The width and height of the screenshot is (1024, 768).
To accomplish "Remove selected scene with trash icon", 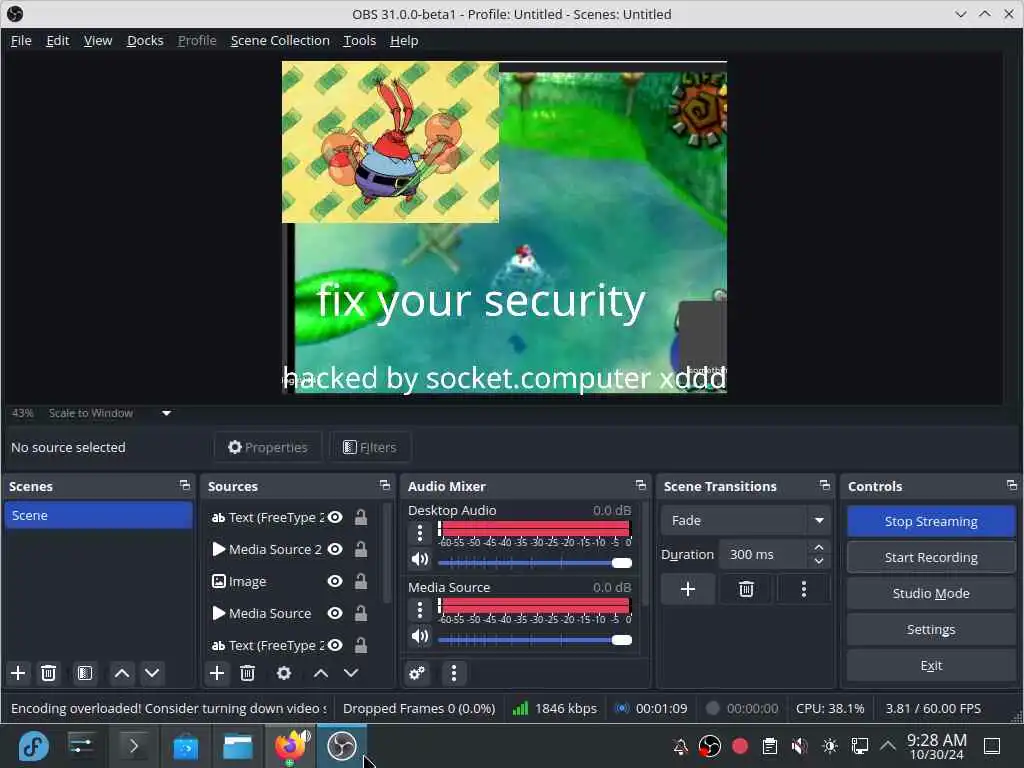I will tap(48, 673).
